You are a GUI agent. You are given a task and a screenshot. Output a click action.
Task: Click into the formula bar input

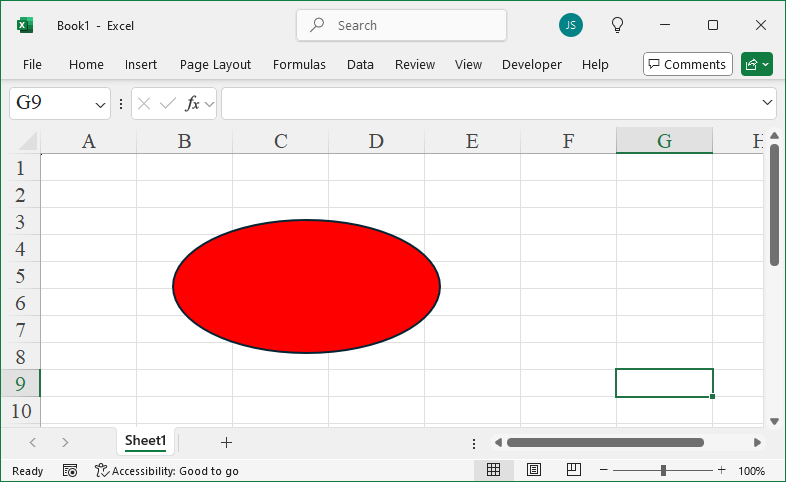(x=491, y=103)
